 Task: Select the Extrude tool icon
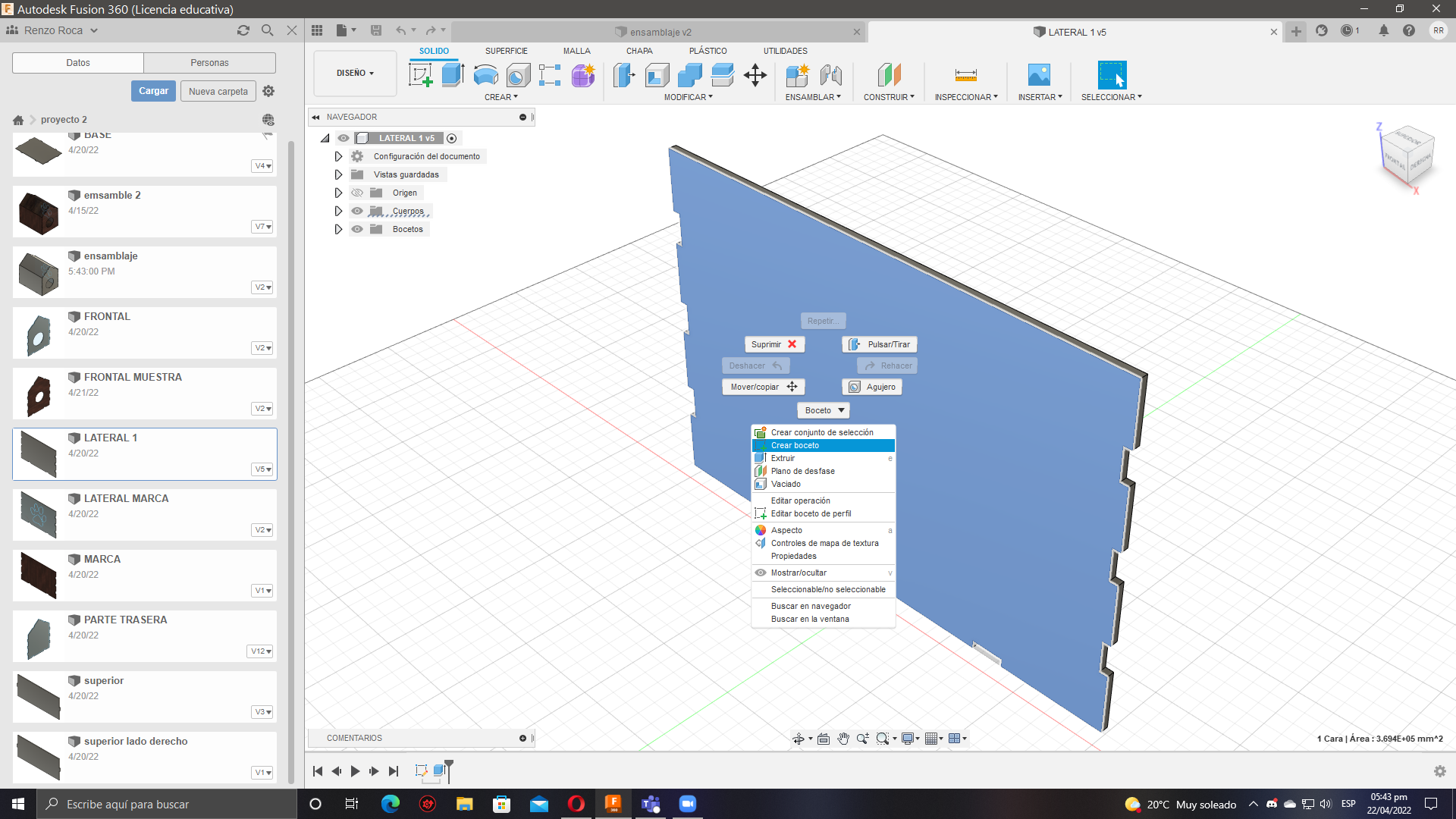point(453,75)
